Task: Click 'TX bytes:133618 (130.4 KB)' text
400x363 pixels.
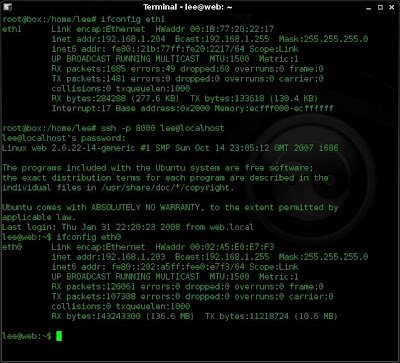Action: coord(253,99)
